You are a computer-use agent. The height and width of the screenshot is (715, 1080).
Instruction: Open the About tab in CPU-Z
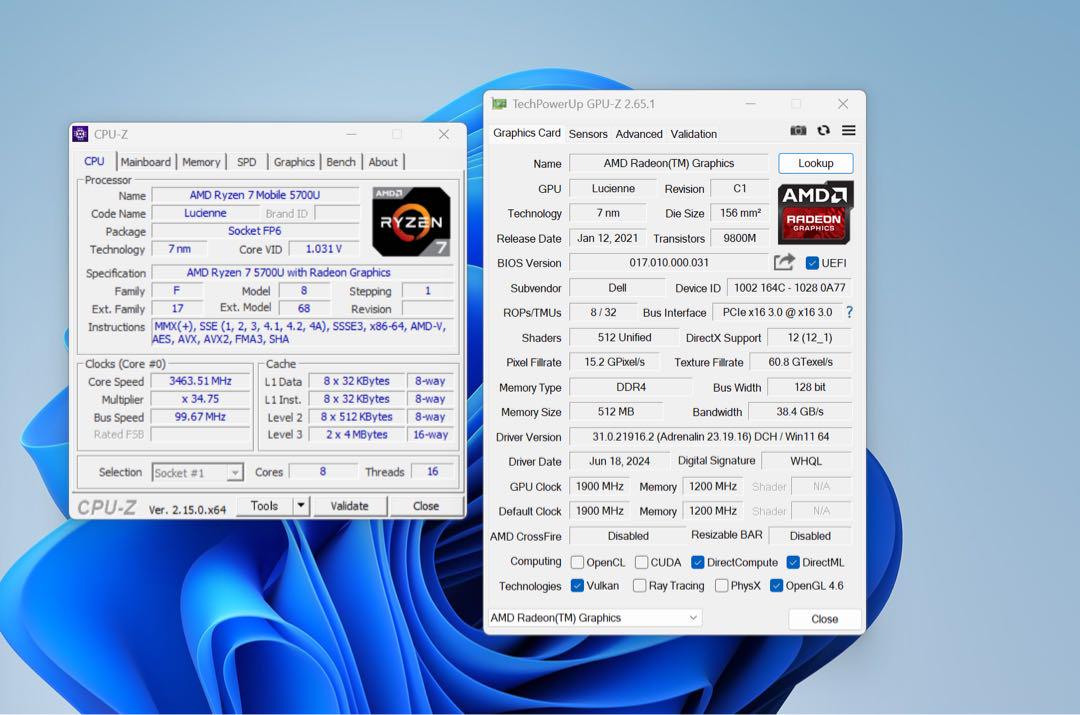pyautogui.click(x=383, y=162)
